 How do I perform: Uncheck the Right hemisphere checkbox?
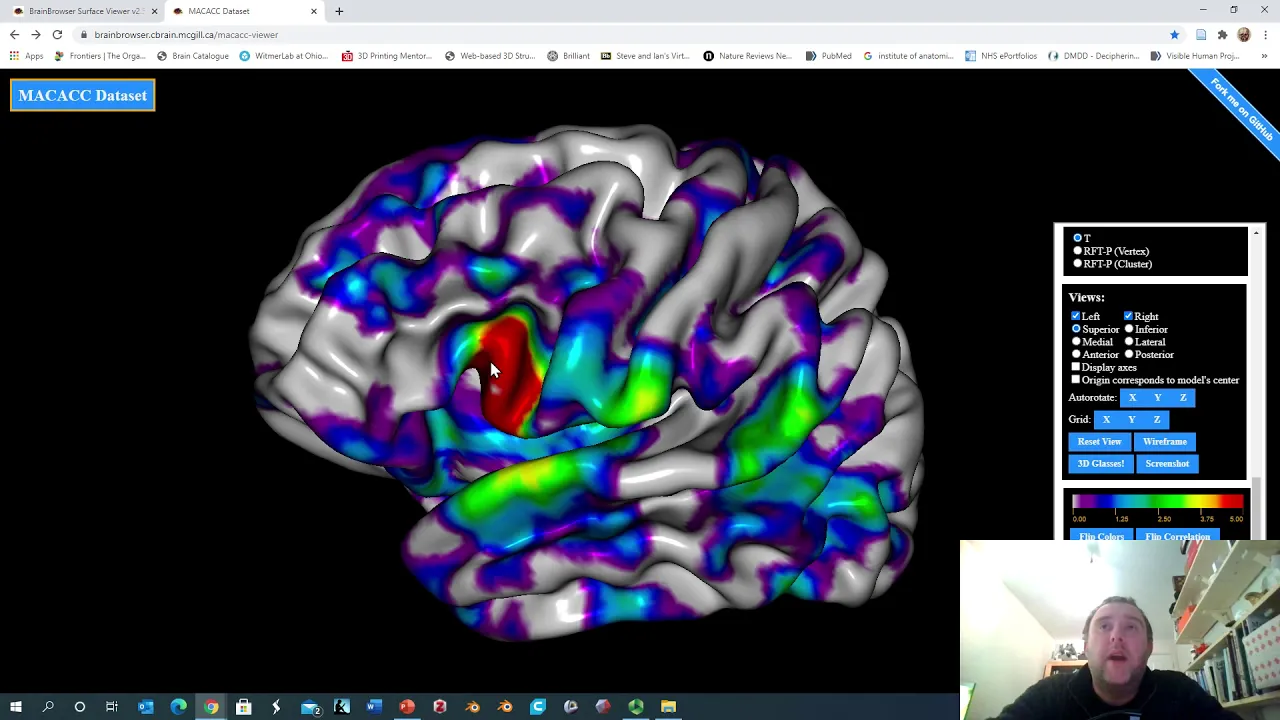click(x=1128, y=316)
